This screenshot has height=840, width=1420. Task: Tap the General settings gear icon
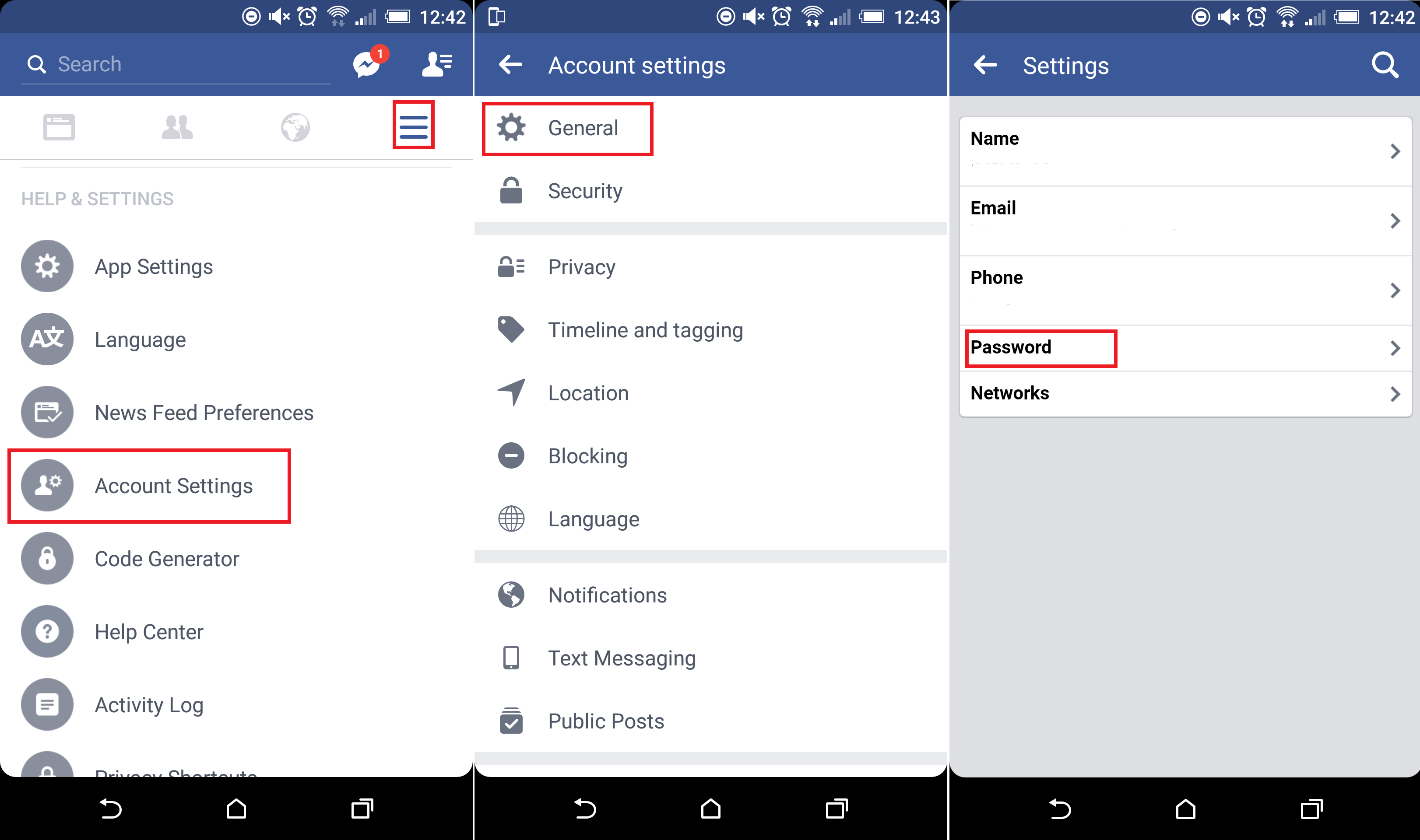click(x=511, y=128)
